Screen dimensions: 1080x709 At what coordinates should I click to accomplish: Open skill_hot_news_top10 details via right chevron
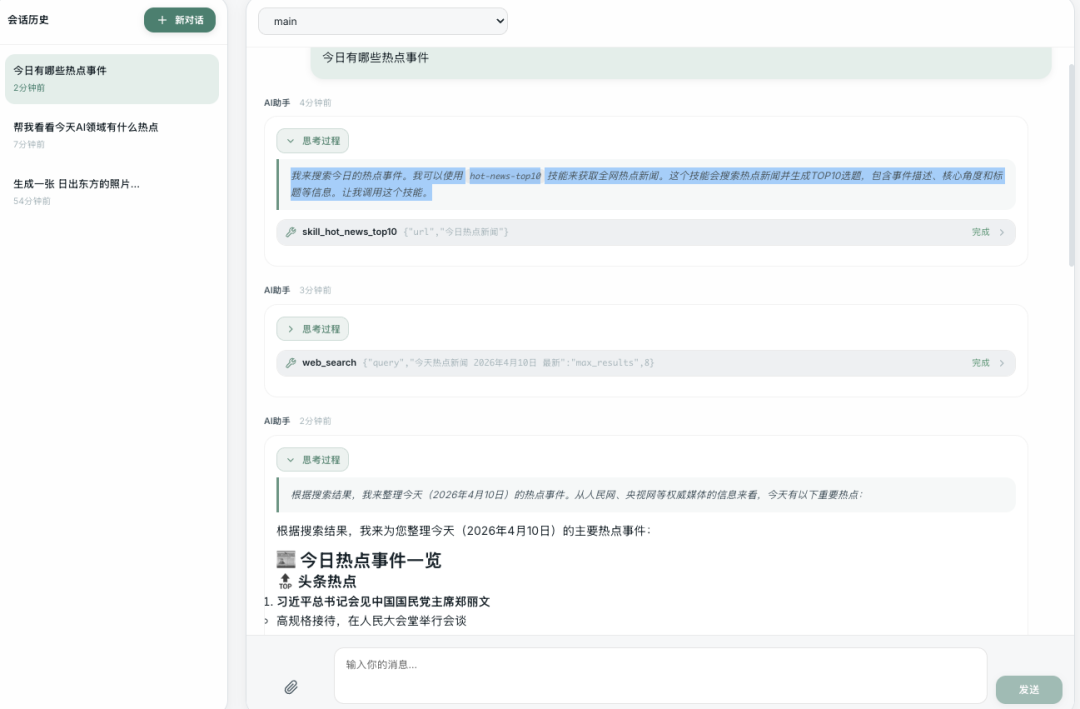coord(1002,232)
